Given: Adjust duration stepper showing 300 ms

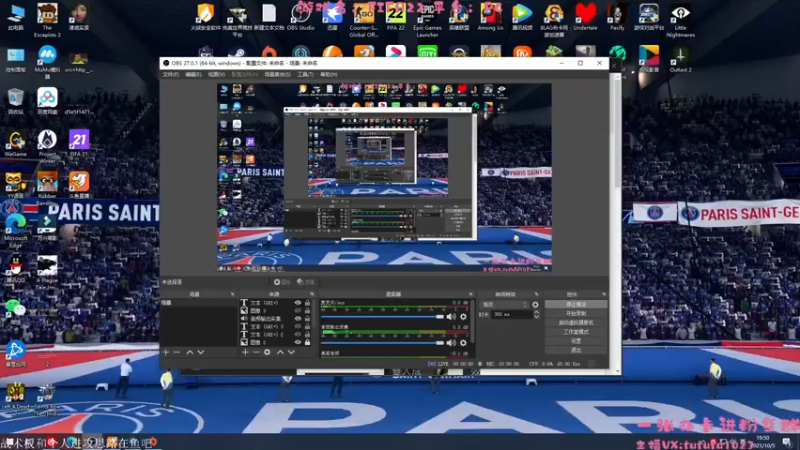Looking at the screenshot, I should [536, 315].
